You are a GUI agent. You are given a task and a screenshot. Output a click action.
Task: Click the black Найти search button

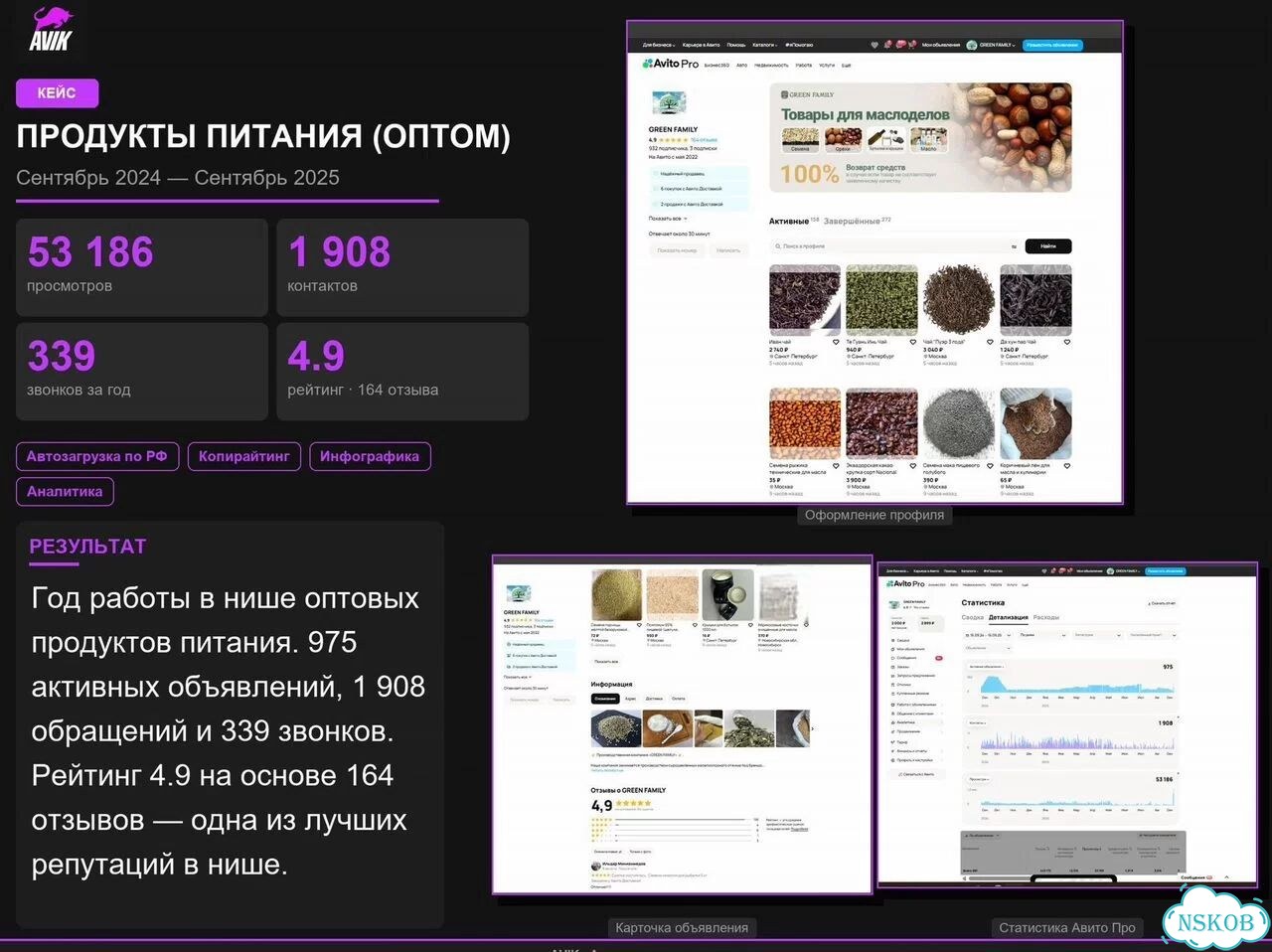click(x=1047, y=245)
